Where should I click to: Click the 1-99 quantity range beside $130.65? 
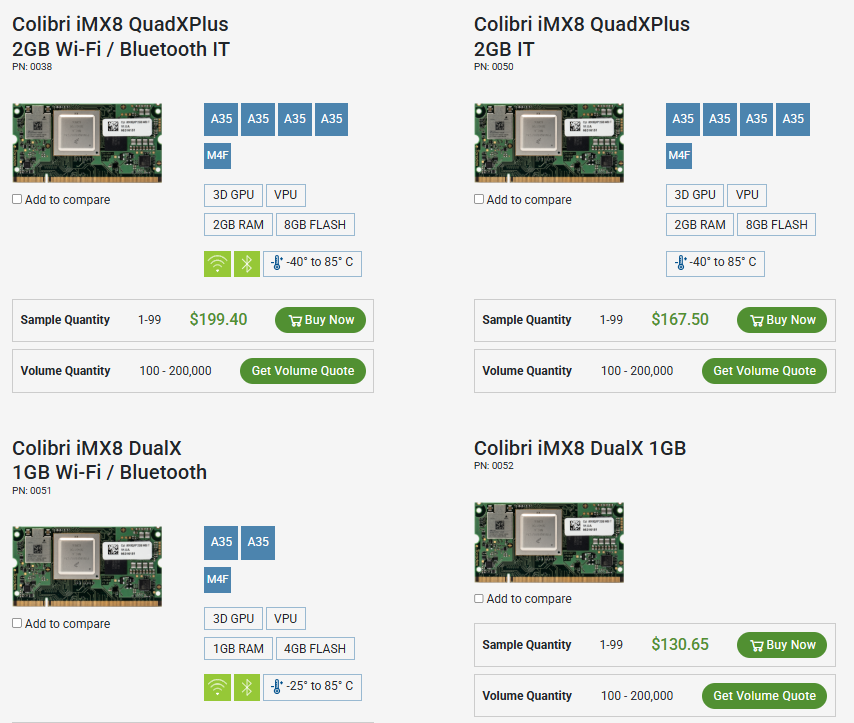(x=611, y=645)
